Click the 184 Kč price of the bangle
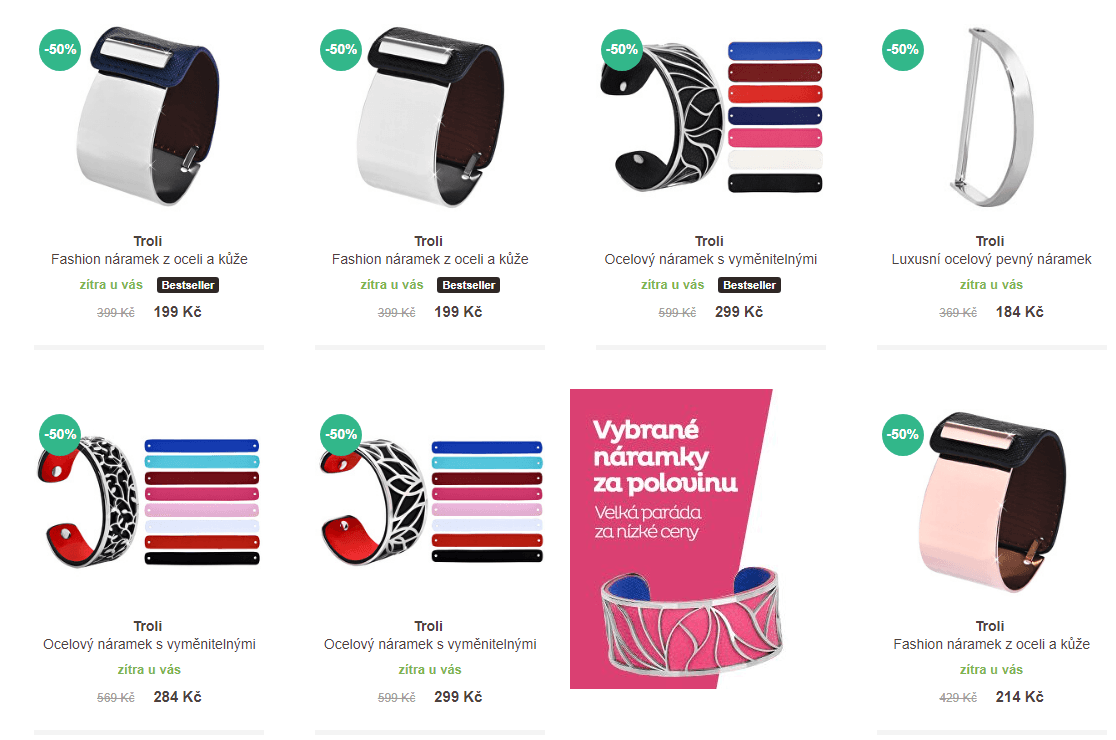Screen dimensions: 1116x740 pos(1019,312)
